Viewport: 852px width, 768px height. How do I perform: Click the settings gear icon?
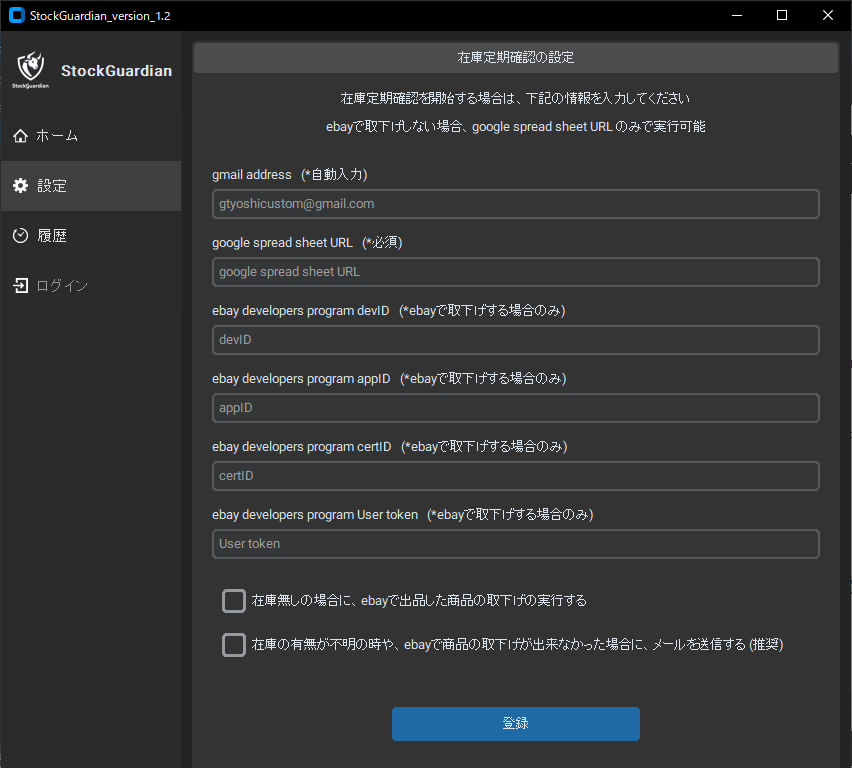(21, 186)
